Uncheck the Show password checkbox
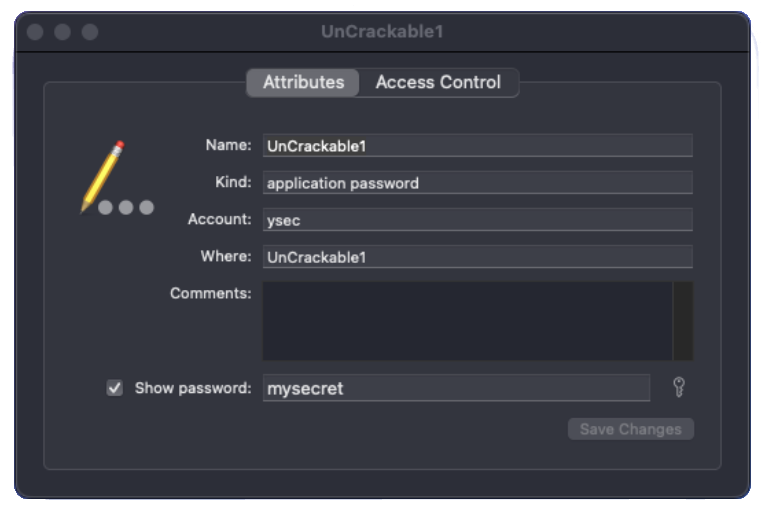Image resolution: width=762 pixels, height=513 pixels. (115, 388)
